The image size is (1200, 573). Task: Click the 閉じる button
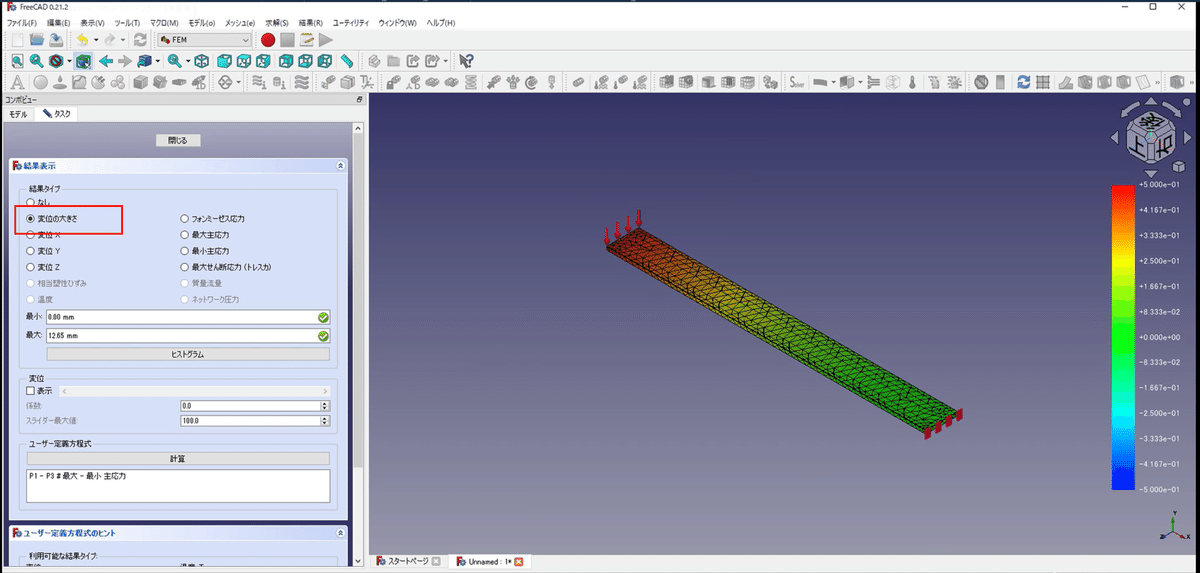tap(178, 140)
